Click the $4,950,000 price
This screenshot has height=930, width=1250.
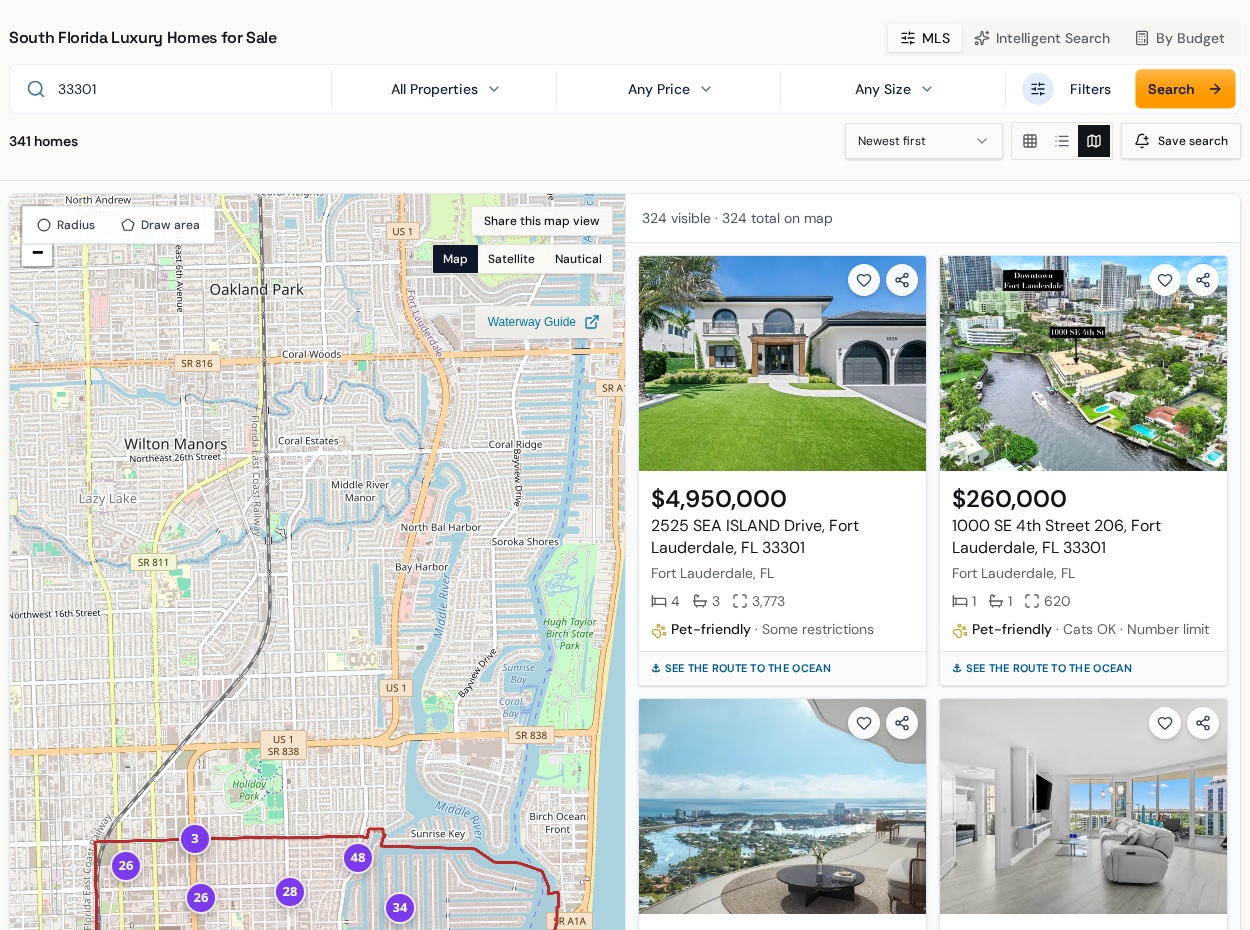(x=719, y=498)
